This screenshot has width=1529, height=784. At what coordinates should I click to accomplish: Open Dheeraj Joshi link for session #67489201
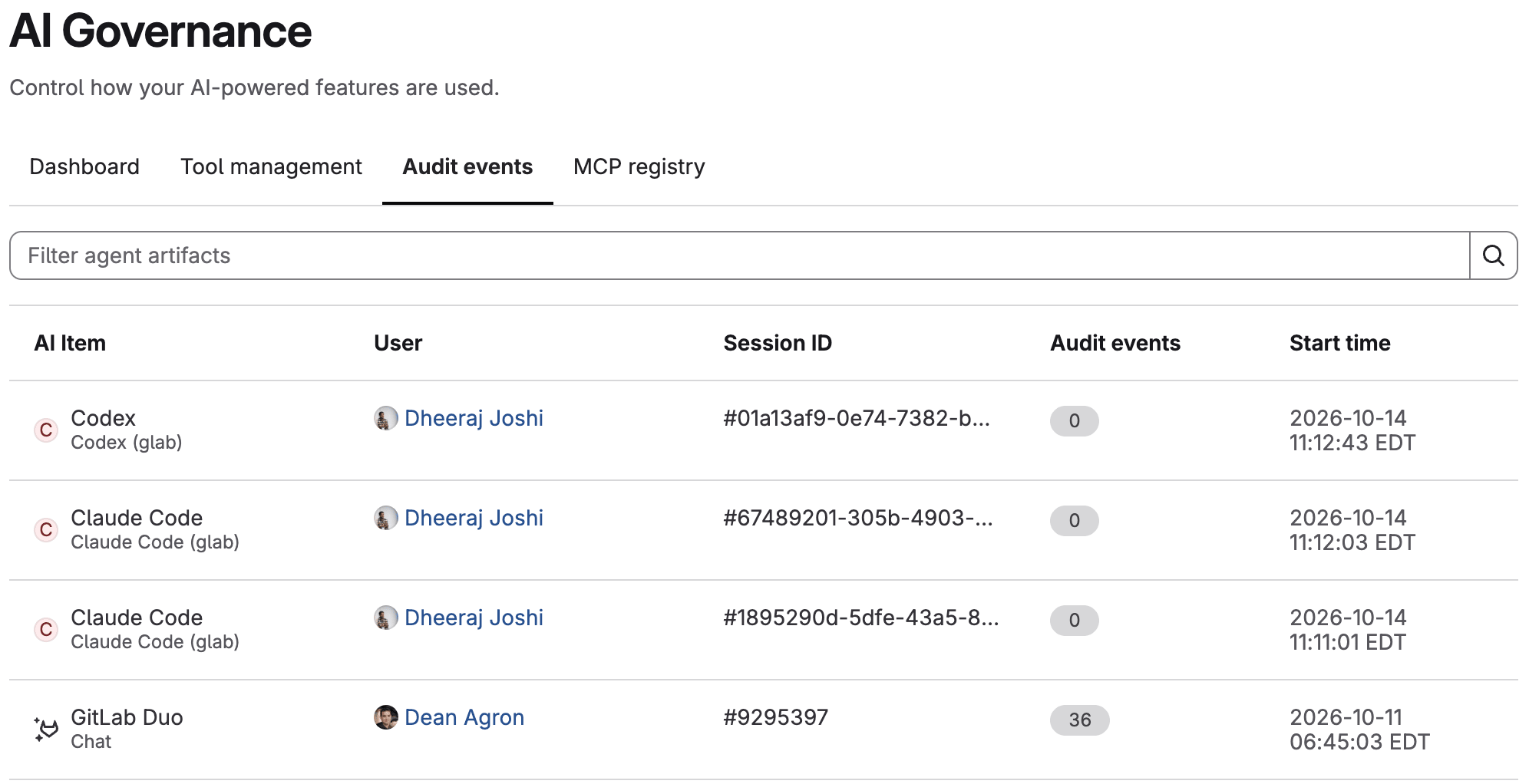tap(474, 518)
